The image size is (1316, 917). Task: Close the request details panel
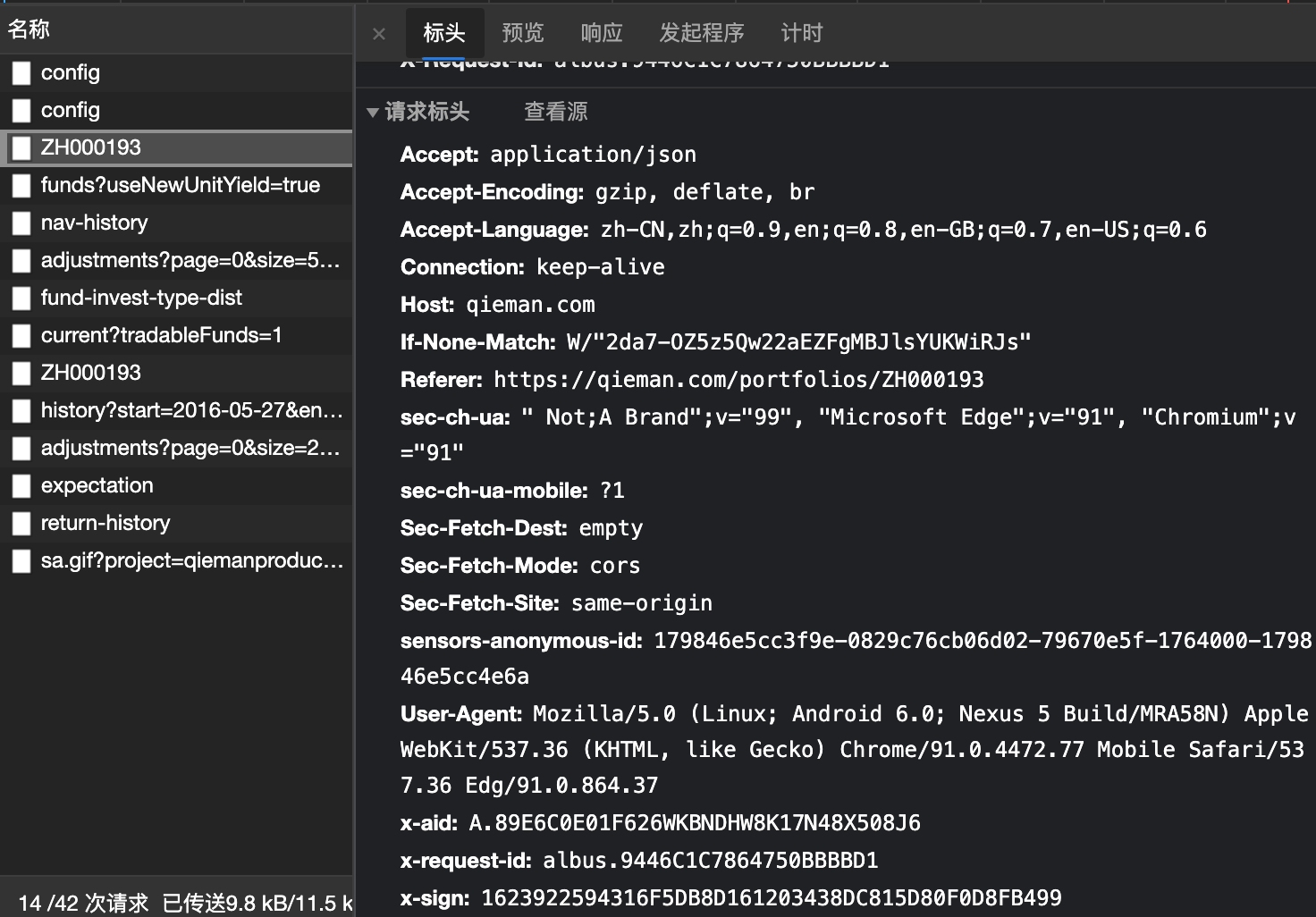coord(379,34)
